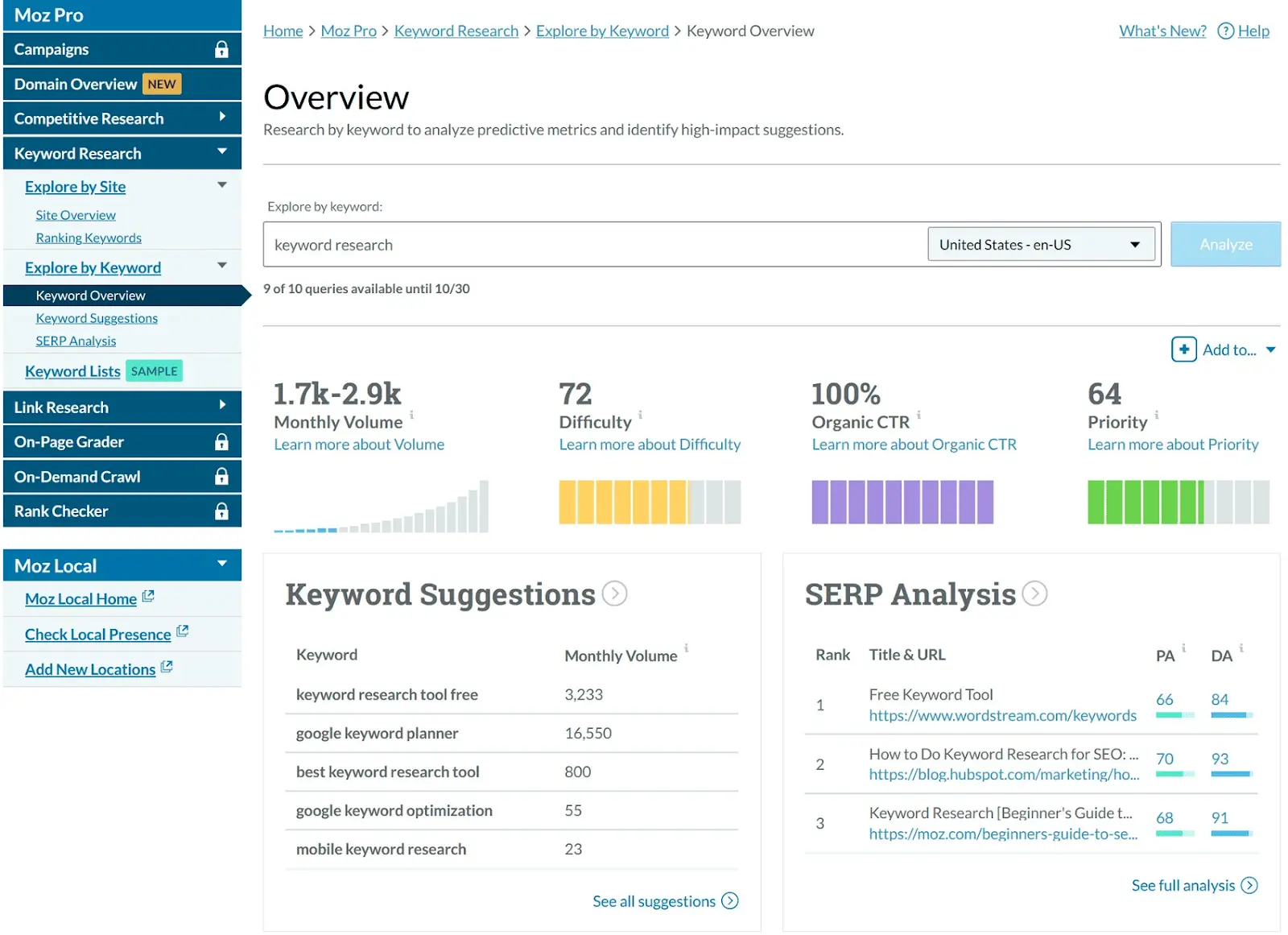Click the Difficulty score bar meter
The image size is (1288, 935).
coord(649,502)
